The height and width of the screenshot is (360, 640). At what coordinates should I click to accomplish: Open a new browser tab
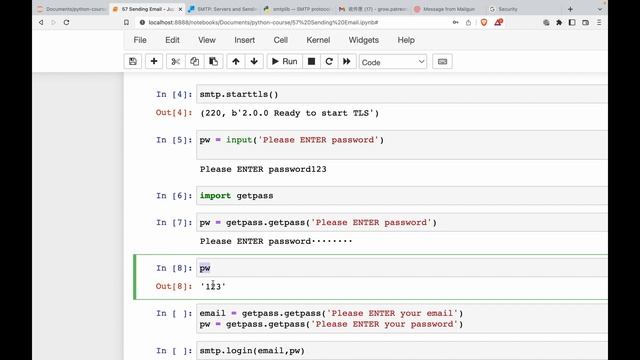(570, 9)
